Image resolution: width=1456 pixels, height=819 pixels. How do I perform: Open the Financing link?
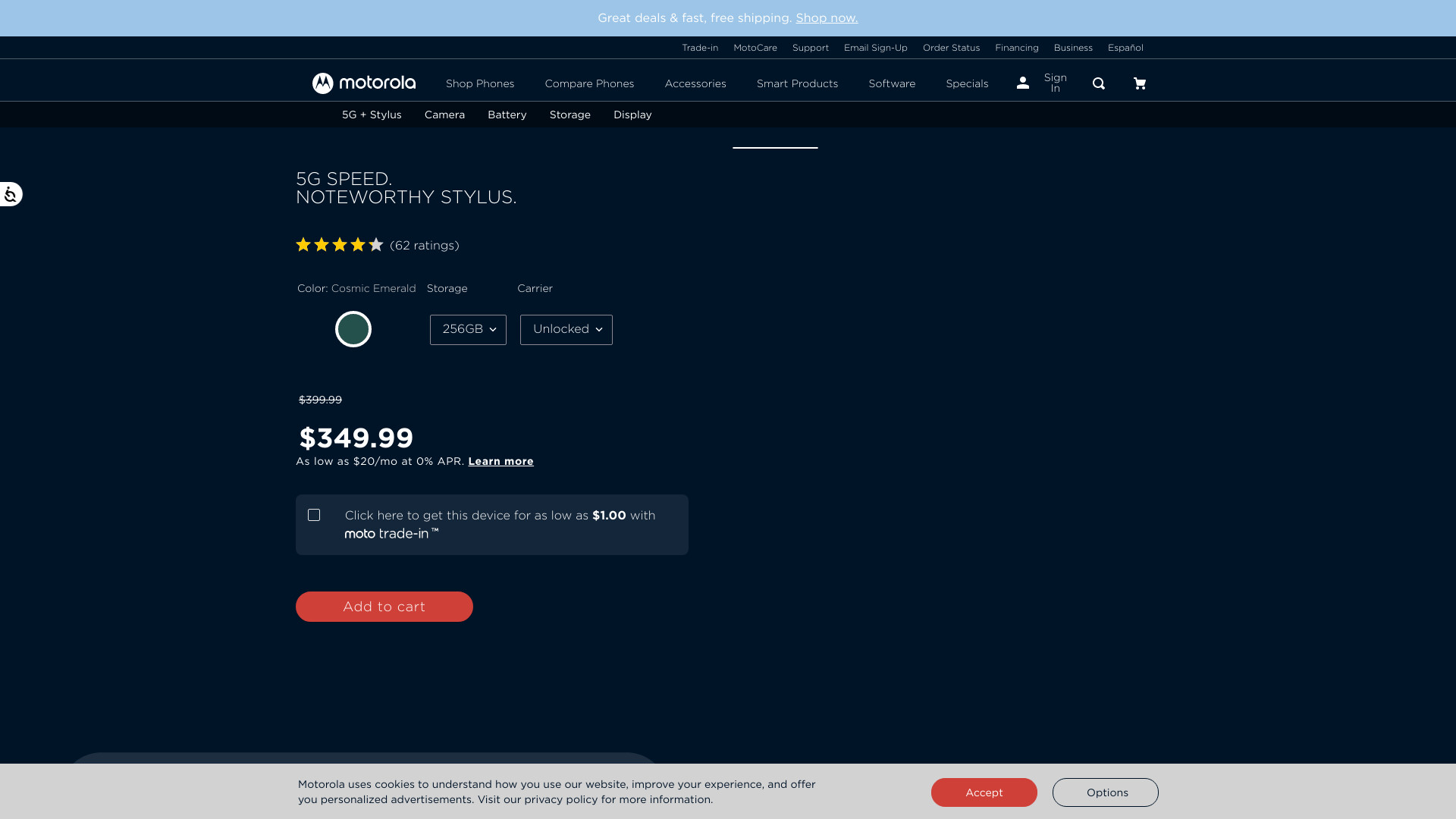(x=1017, y=48)
